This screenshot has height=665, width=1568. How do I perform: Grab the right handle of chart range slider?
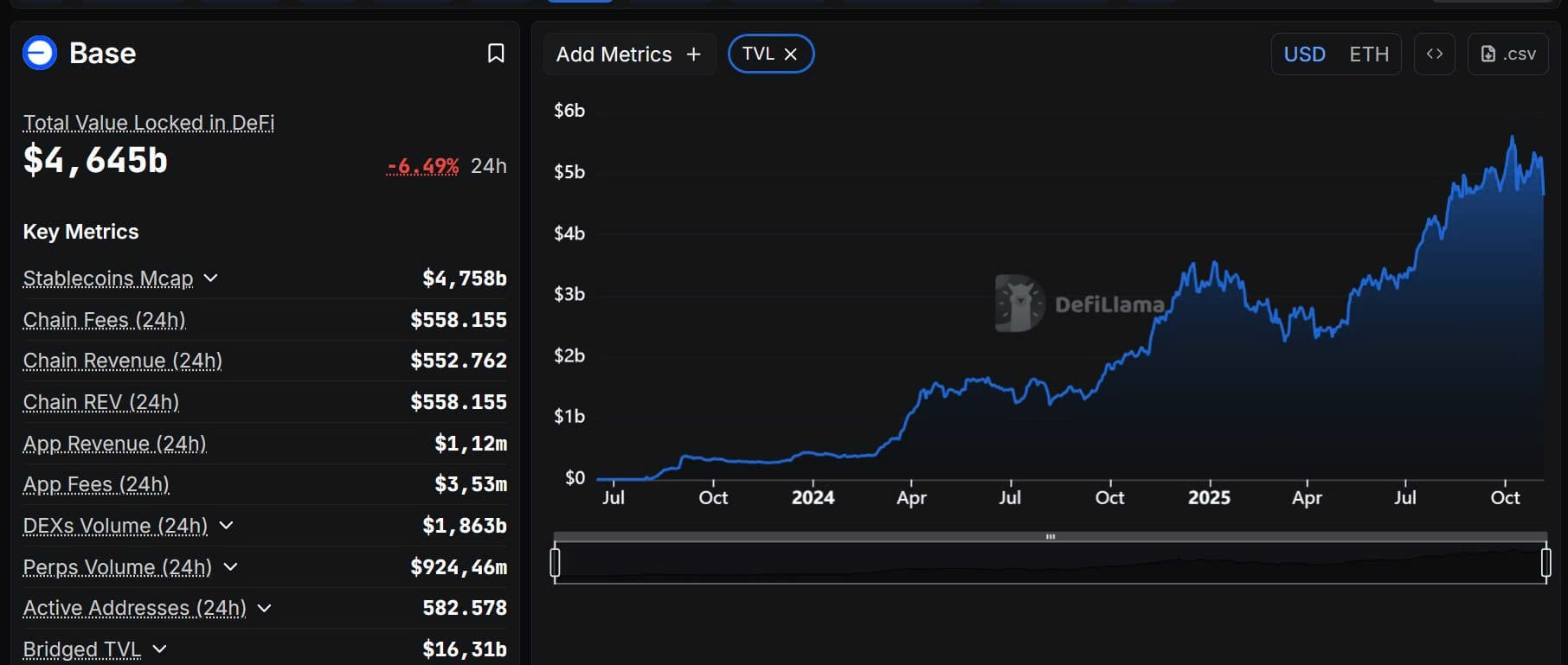(x=1546, y=563)
